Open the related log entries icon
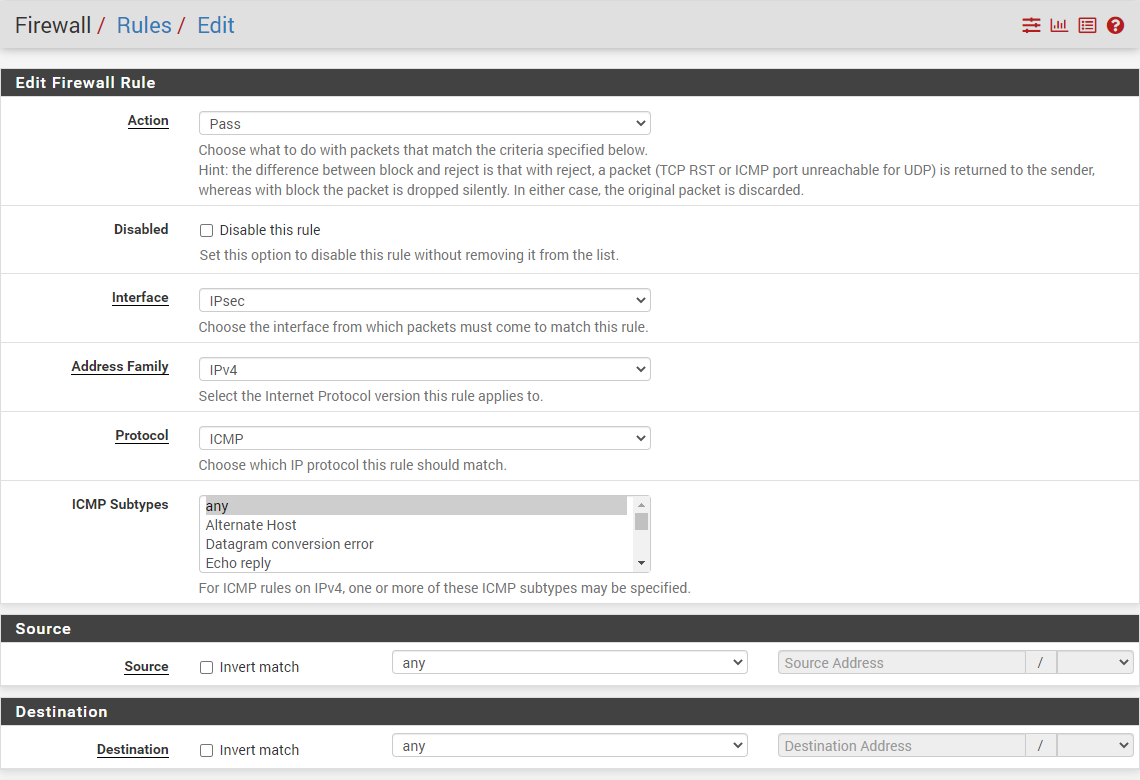This screenshot has width=1140, height=780. tap(1087, 26)
